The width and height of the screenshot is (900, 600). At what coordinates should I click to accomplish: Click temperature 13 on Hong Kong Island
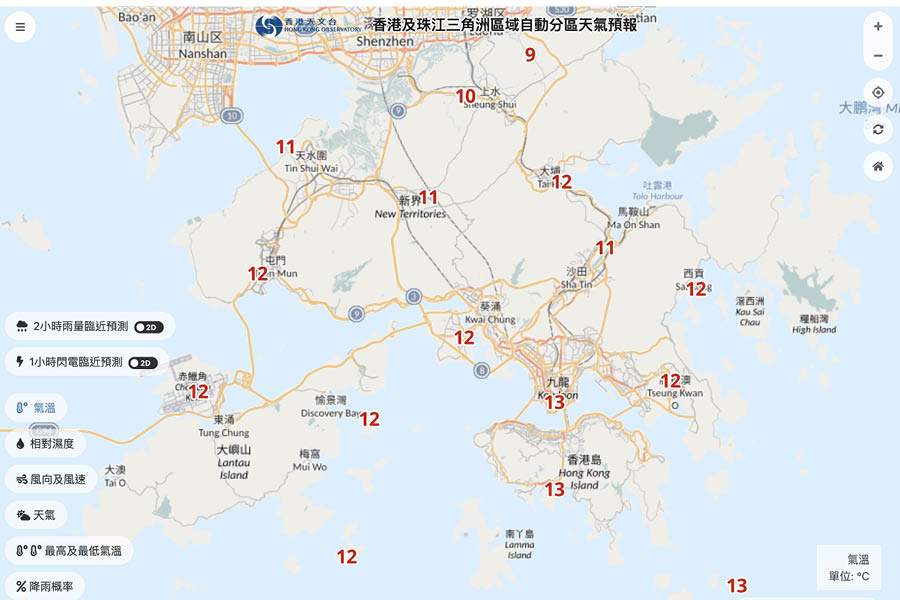(x=554, y=489)
